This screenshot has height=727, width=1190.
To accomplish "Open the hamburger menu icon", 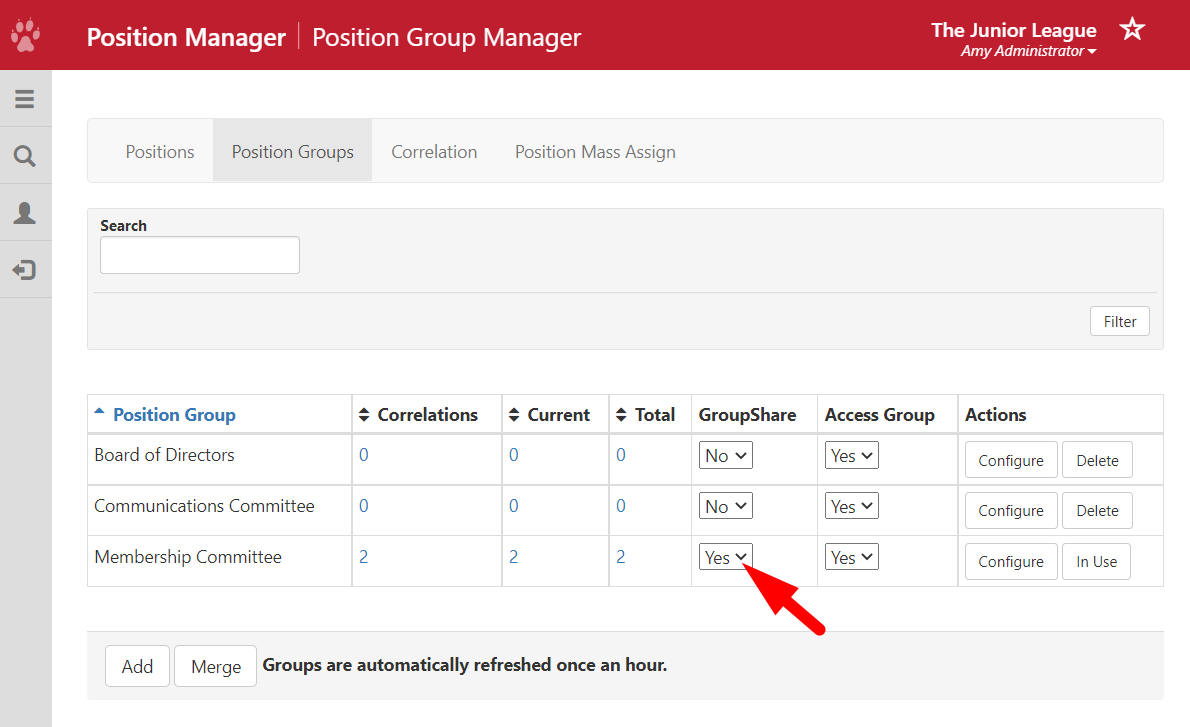I will 24,99.
